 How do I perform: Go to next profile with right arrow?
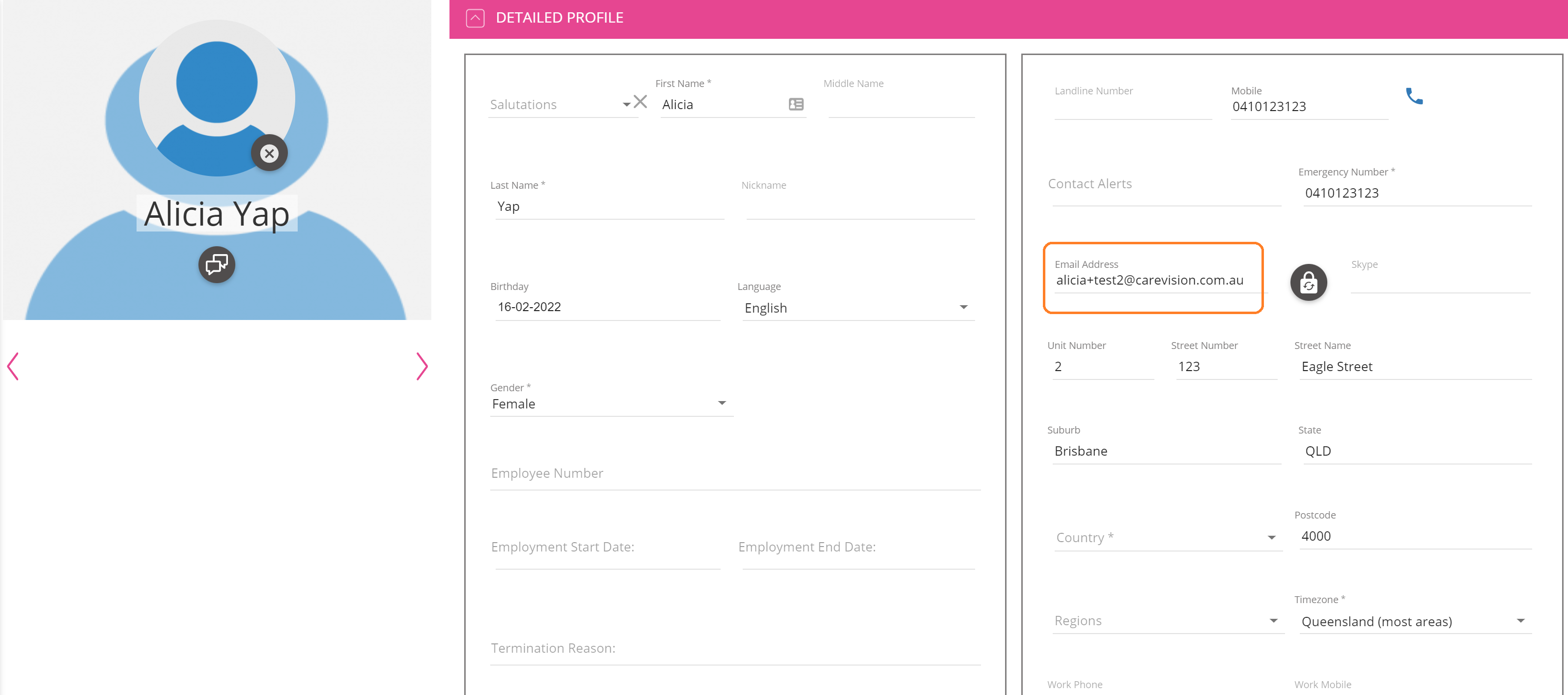422,366
